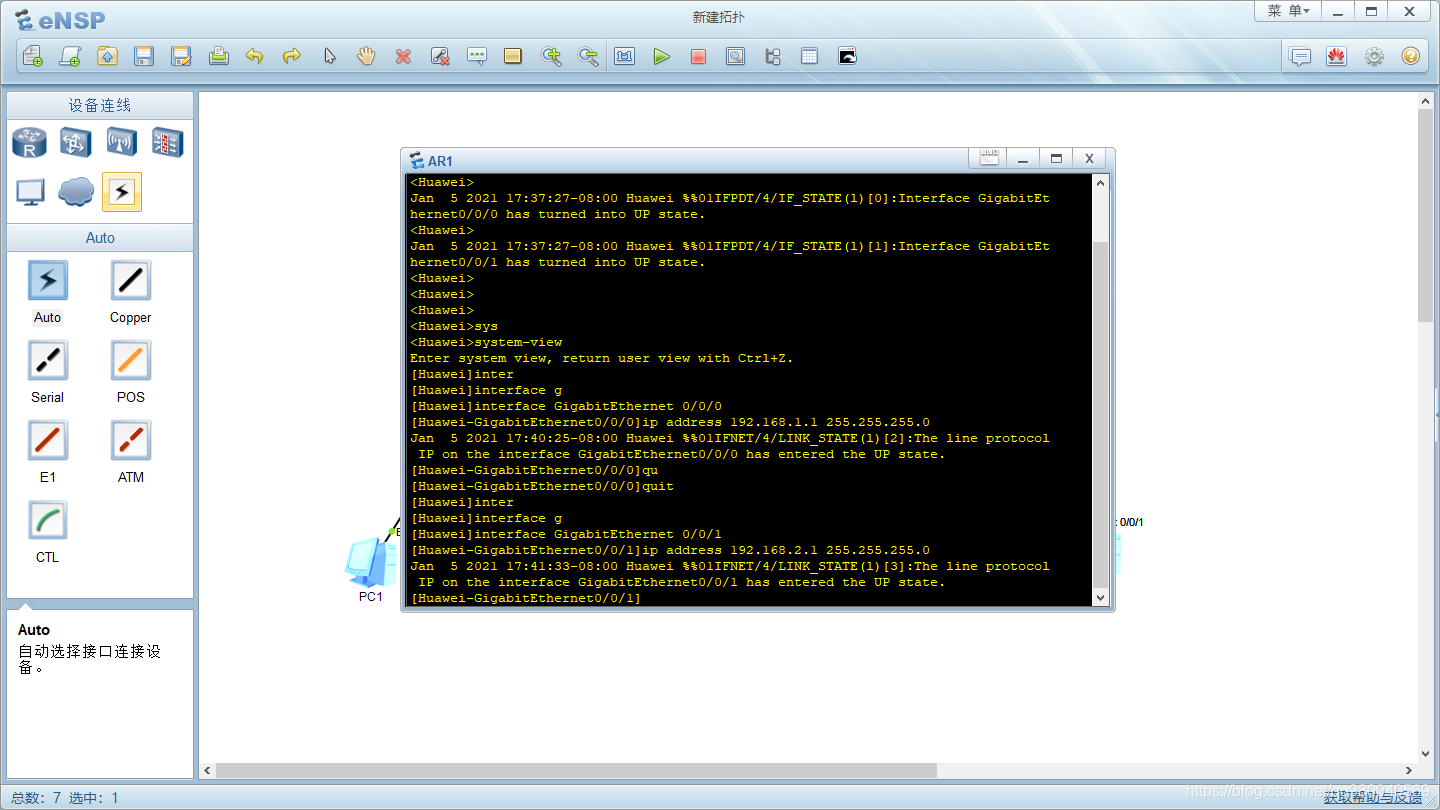This screenshot has width=1440, height=810.
Task: Open the forum chat bubble icon
Action: pos(1300,57)
